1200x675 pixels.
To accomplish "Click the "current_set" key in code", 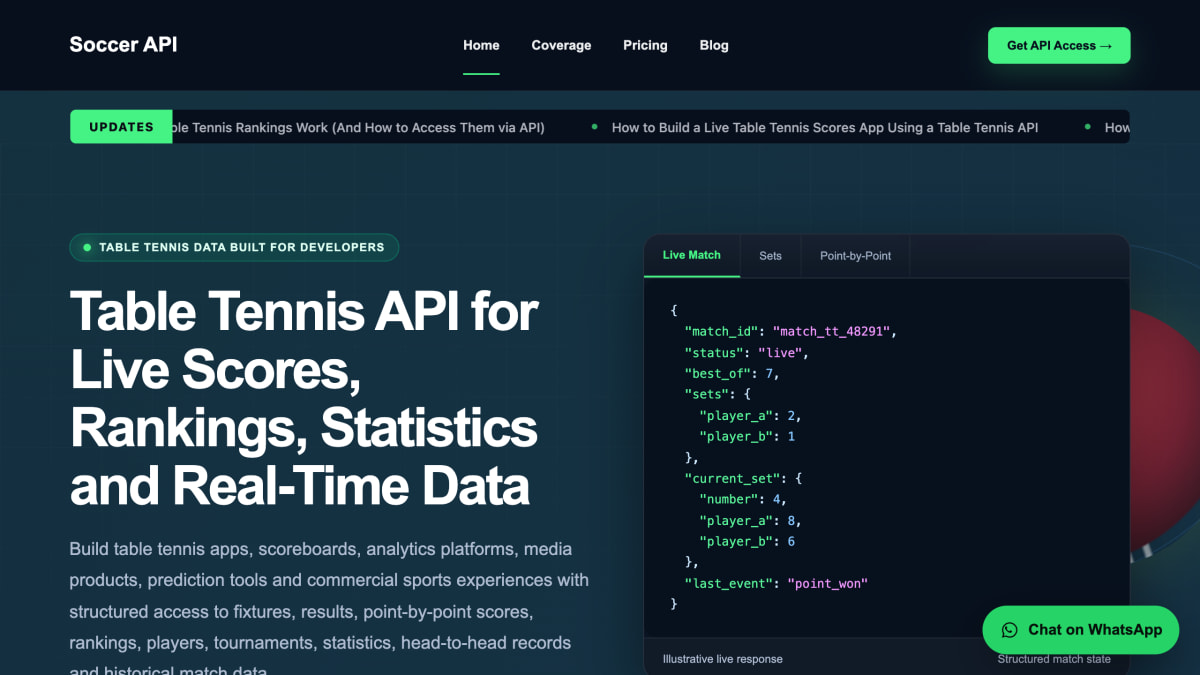I will 734,478.
